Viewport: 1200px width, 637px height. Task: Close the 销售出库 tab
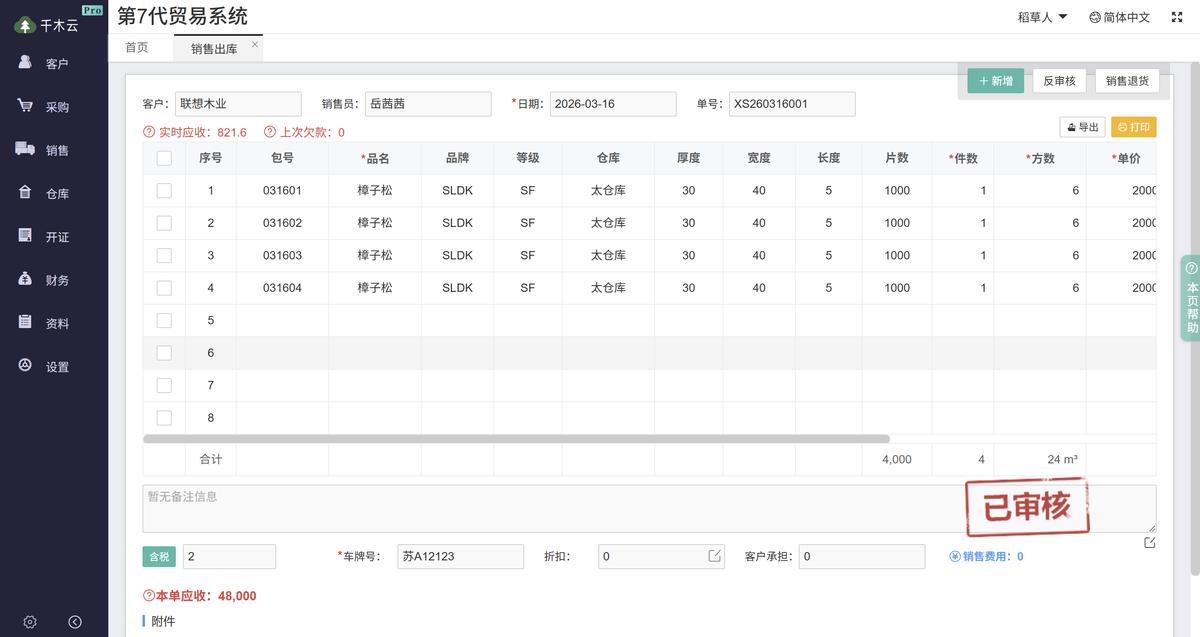click(x=255, y=45)
